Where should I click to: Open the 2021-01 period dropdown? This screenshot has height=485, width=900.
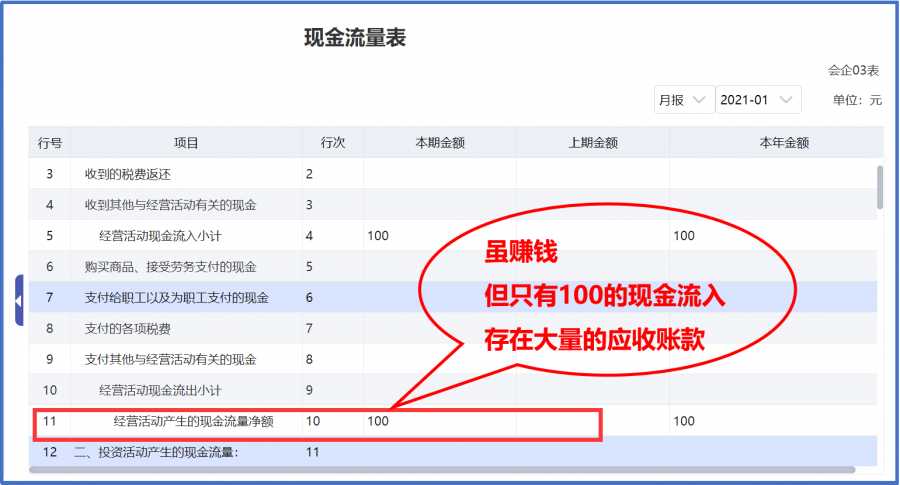pyautogui.click(x=759, y=100)
